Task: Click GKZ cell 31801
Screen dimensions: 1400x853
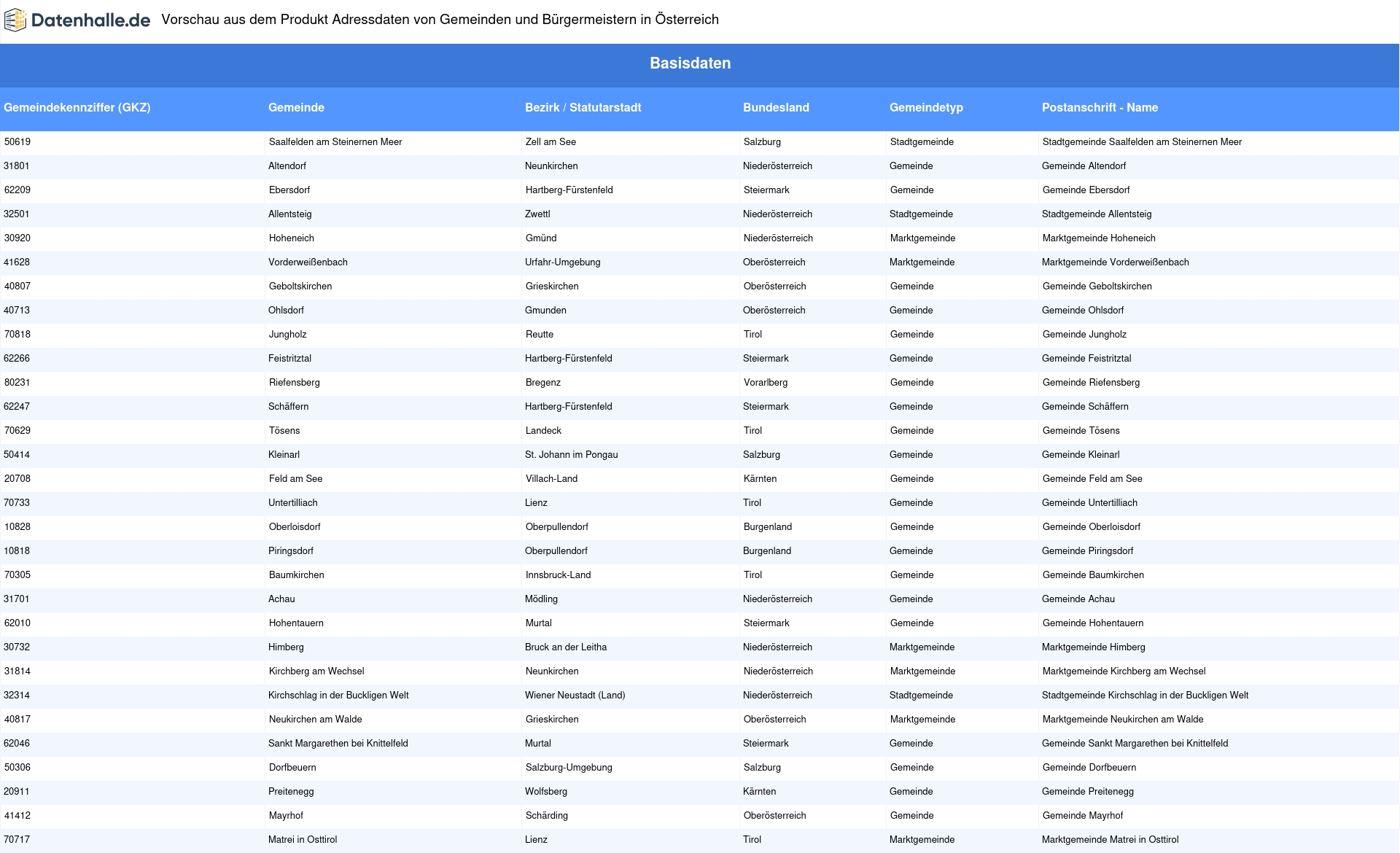Action: tap(132, 166)
